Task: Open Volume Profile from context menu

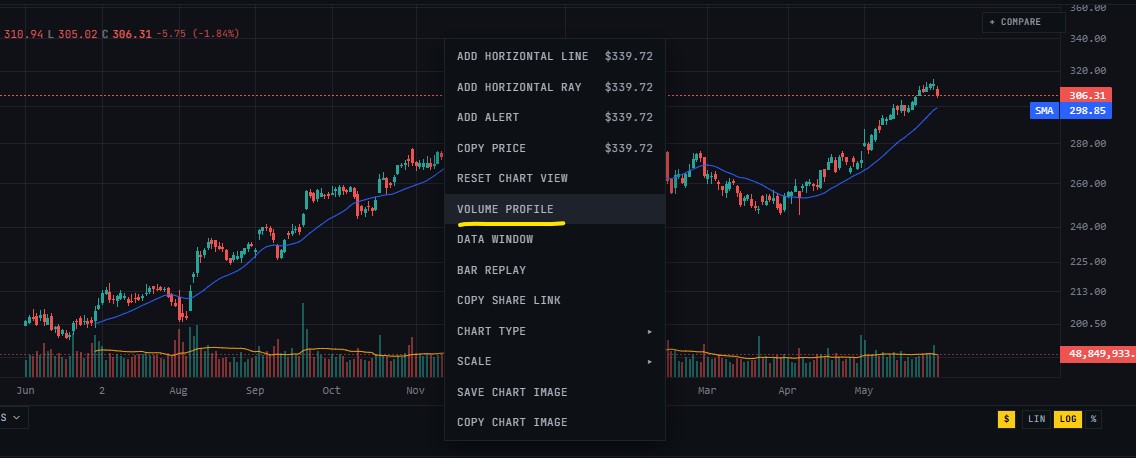Action: [x=554, y=209]
